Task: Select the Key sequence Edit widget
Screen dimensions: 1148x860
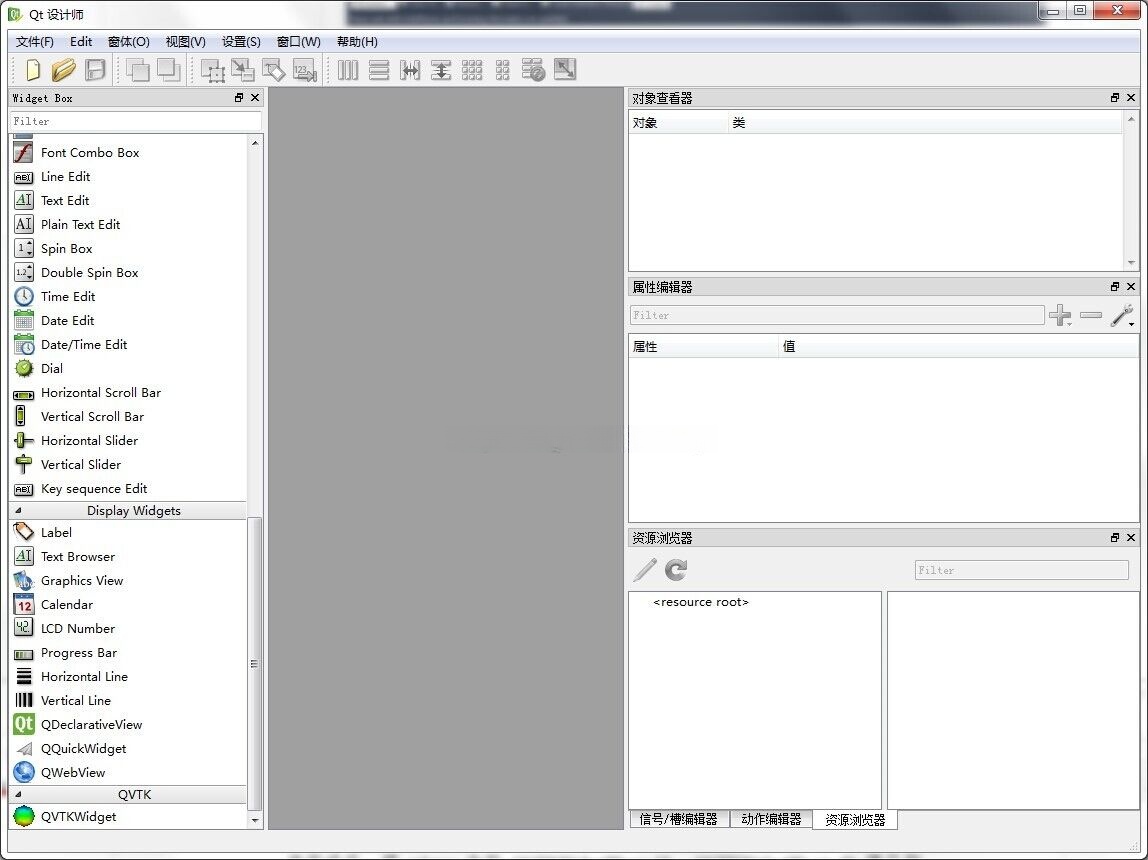Action: point(129,488)
